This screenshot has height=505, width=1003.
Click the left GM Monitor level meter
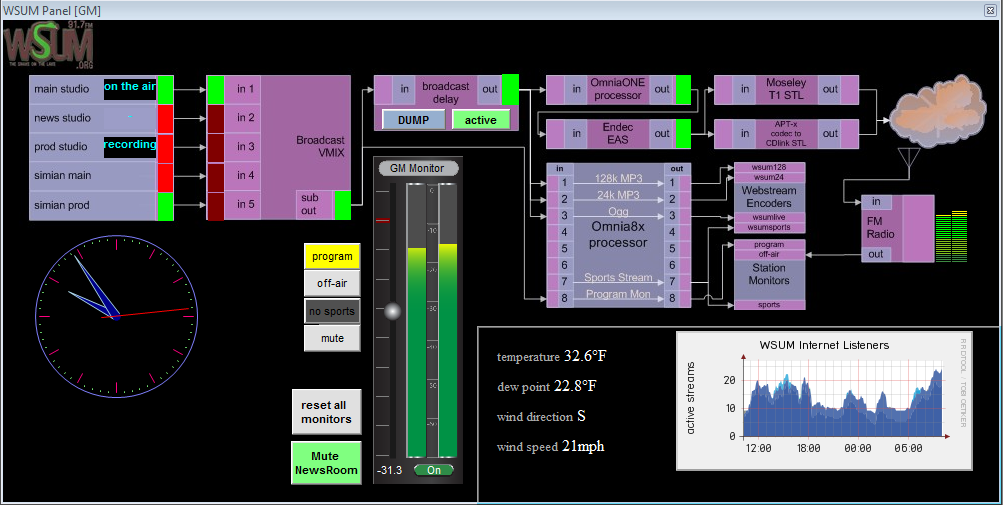[416, 321]
